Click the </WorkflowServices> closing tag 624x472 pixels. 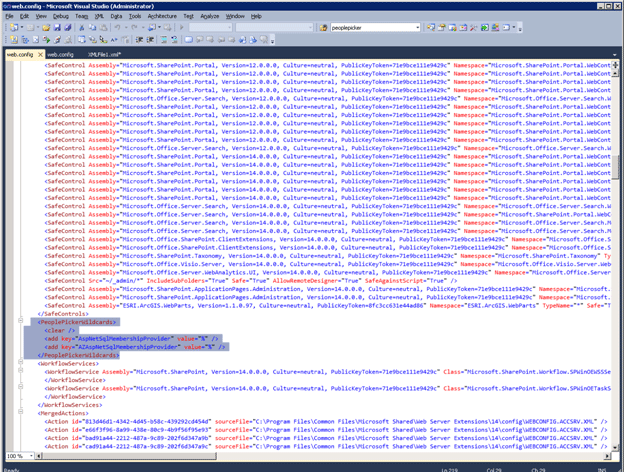pyautogui.click(x=70, y=405)
